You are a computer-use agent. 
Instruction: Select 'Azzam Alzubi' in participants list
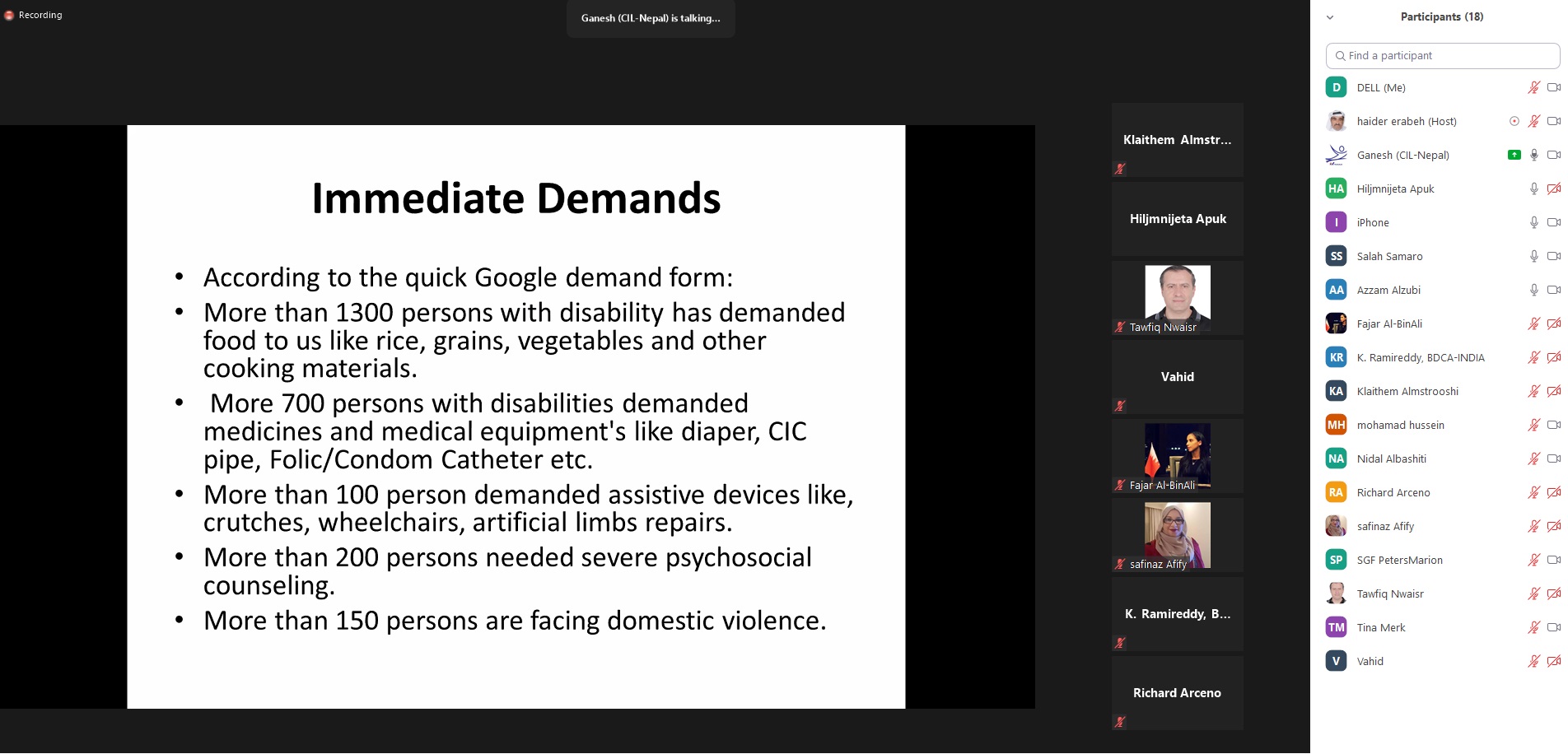tap(1388, 291)
